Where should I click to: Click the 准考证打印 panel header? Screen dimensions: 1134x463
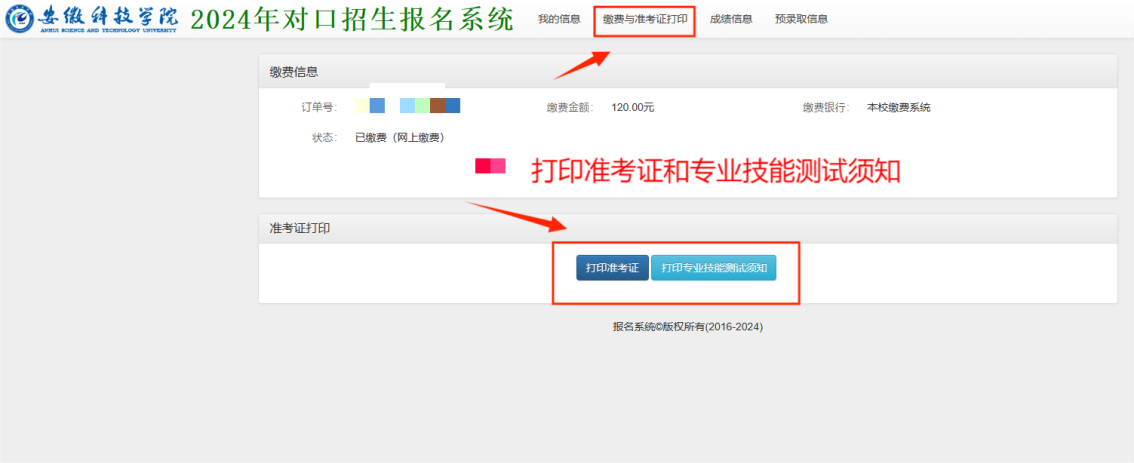click(x=300, y=228)
